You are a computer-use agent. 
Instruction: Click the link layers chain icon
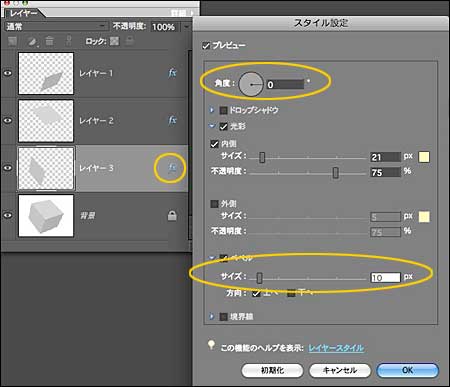69,41
